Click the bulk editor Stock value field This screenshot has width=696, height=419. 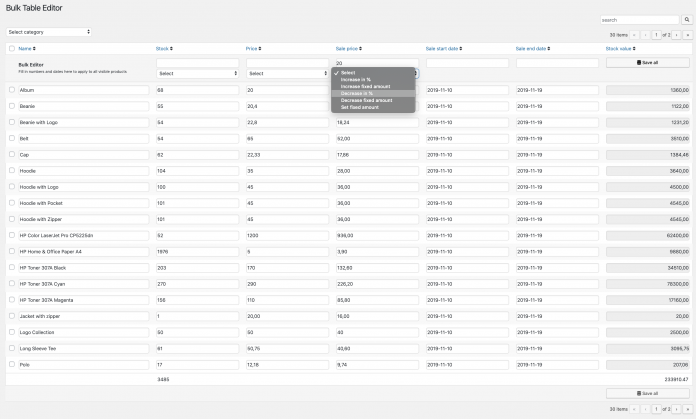(198, 63)
